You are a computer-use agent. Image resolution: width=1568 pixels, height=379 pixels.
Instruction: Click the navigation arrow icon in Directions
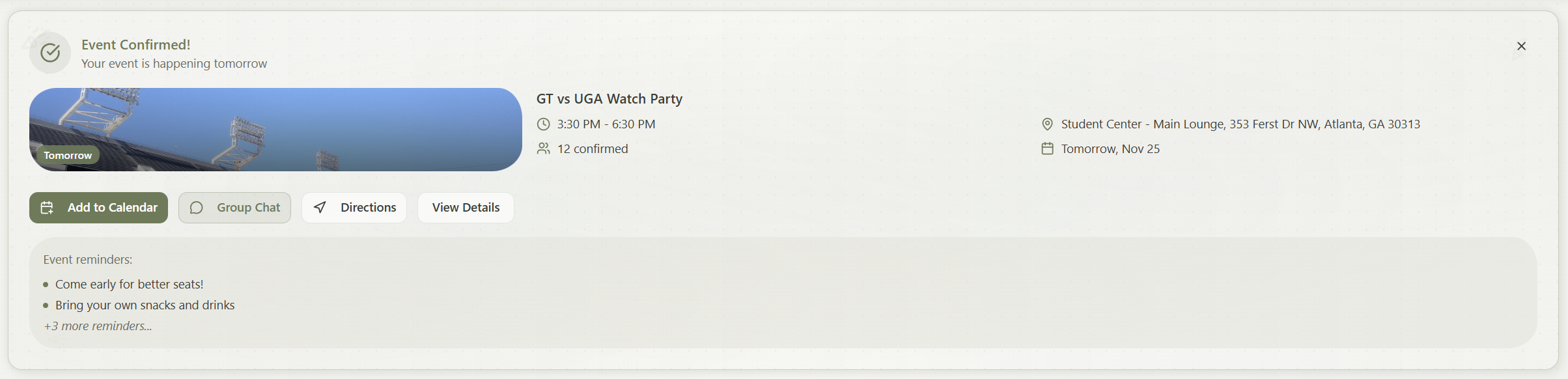(320, 208)
